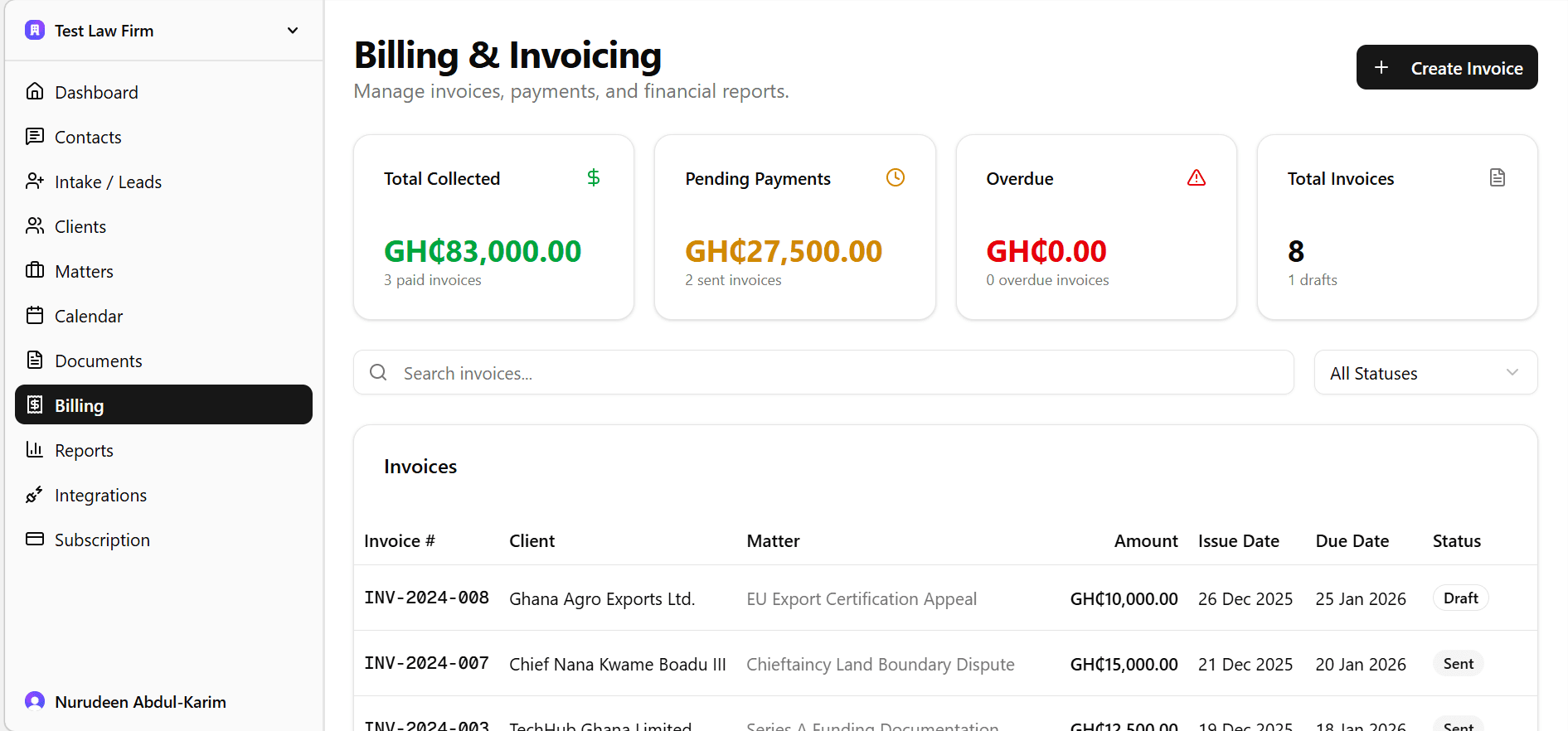Image resolution: width=1568 pixels, height=731 pixels.
Task: Select the Dashboard home icon
Action: [x=35, y=91]
